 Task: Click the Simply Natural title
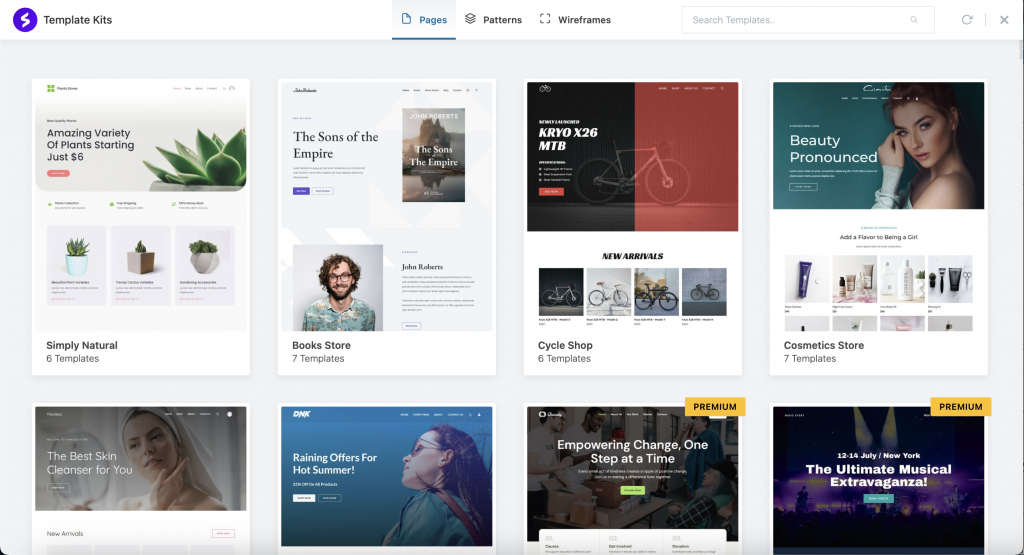(82, 345)
